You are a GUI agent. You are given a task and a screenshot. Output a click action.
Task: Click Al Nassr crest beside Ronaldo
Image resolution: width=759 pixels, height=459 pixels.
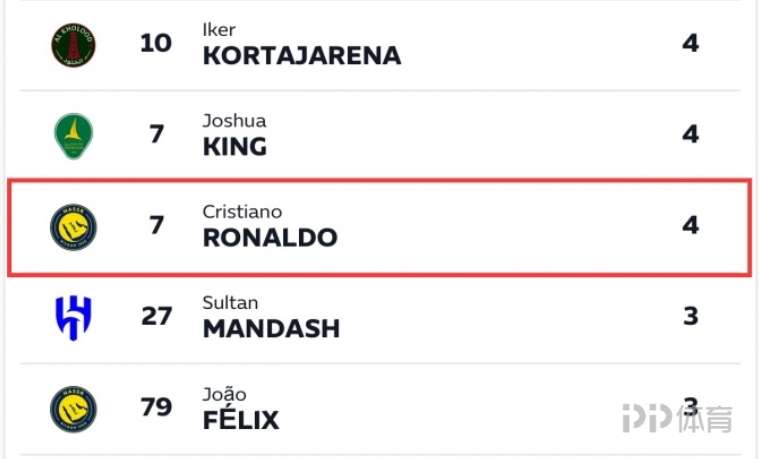pyautogui.click(x=74, y=227)
